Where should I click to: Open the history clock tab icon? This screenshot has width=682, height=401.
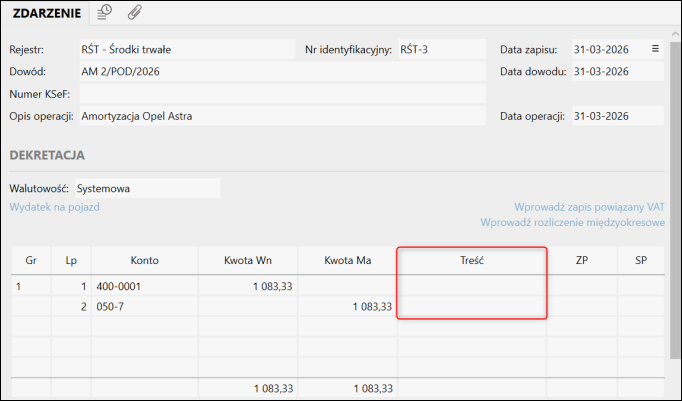(x=105, y=13)
